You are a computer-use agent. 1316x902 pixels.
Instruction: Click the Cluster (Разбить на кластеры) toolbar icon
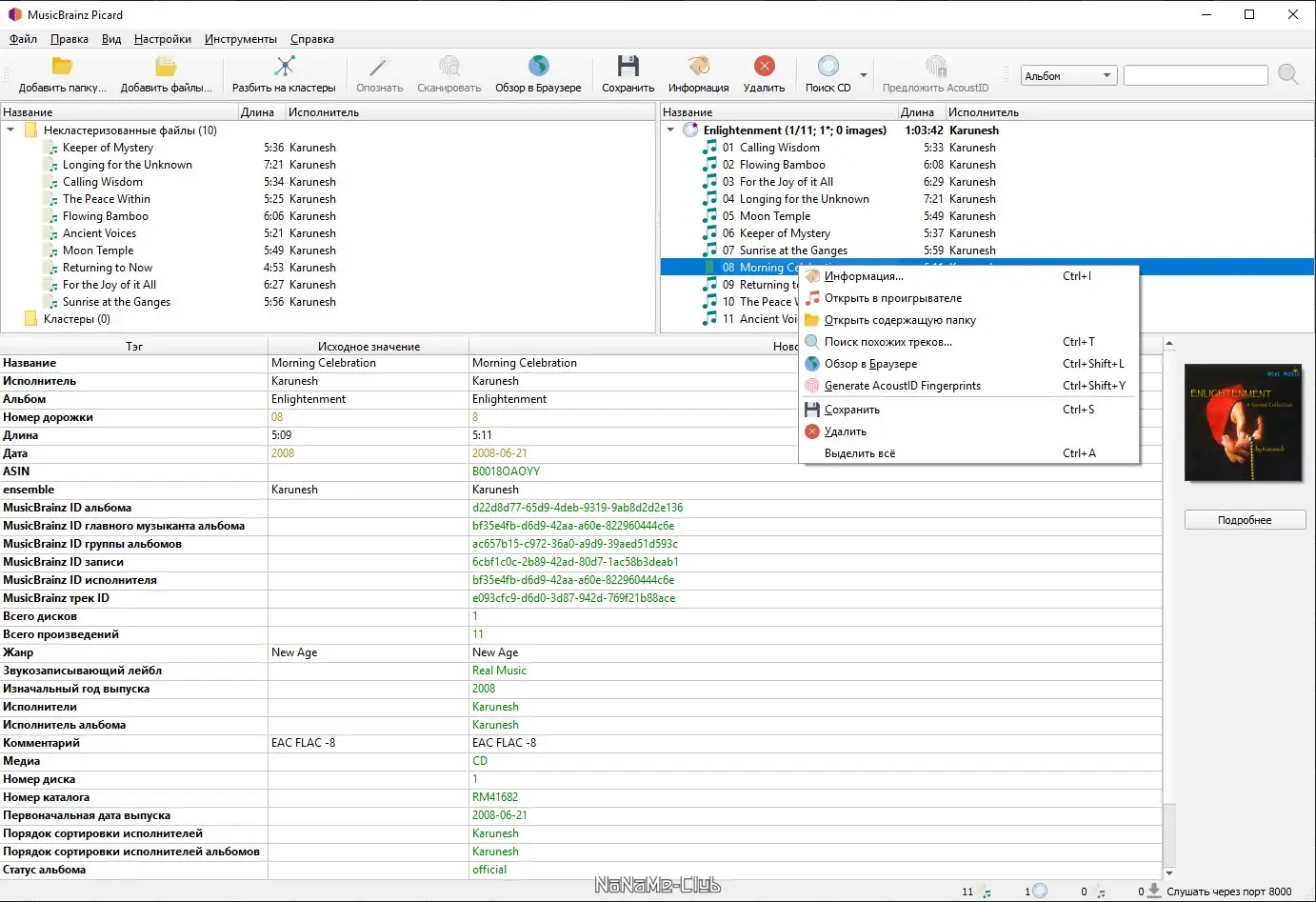coord(284,66)
